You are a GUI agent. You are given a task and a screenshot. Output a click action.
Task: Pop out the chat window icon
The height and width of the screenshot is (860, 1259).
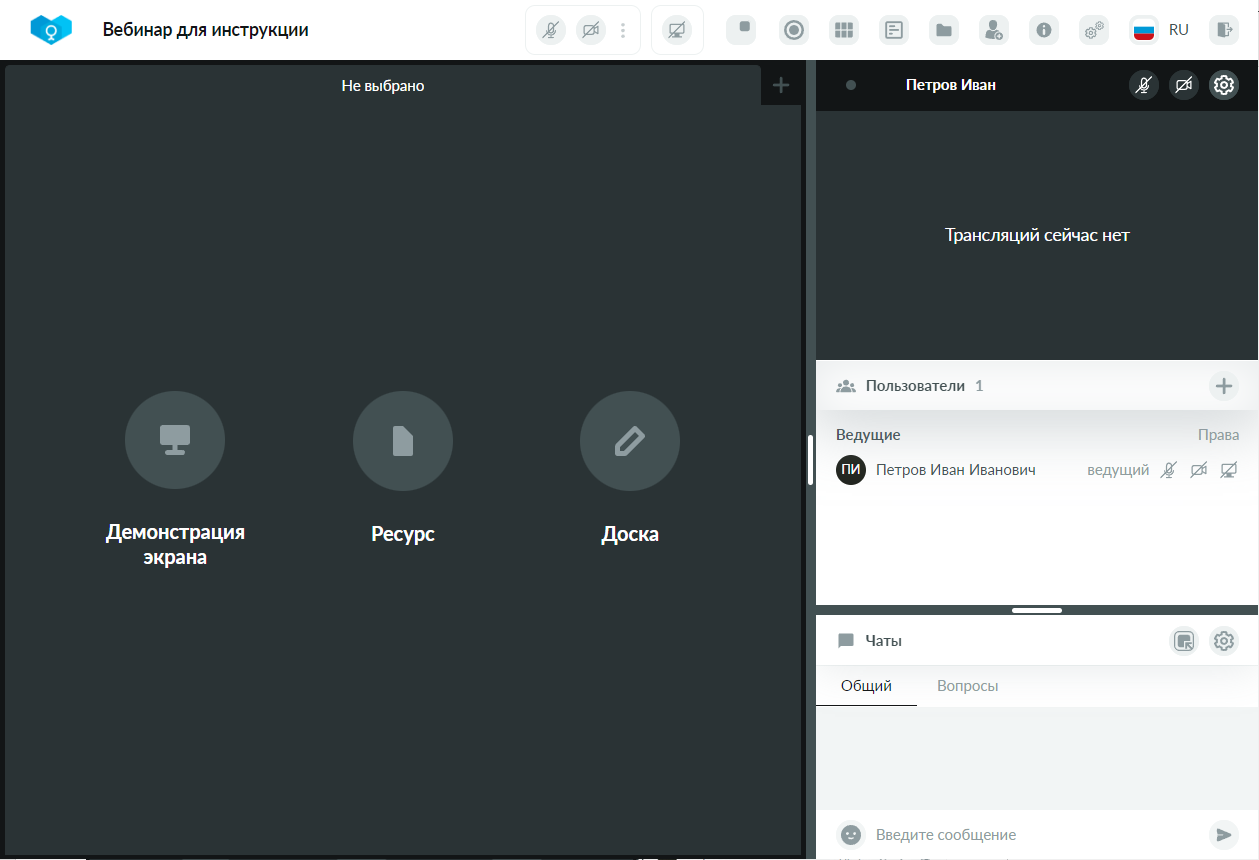click(1184, 641)
